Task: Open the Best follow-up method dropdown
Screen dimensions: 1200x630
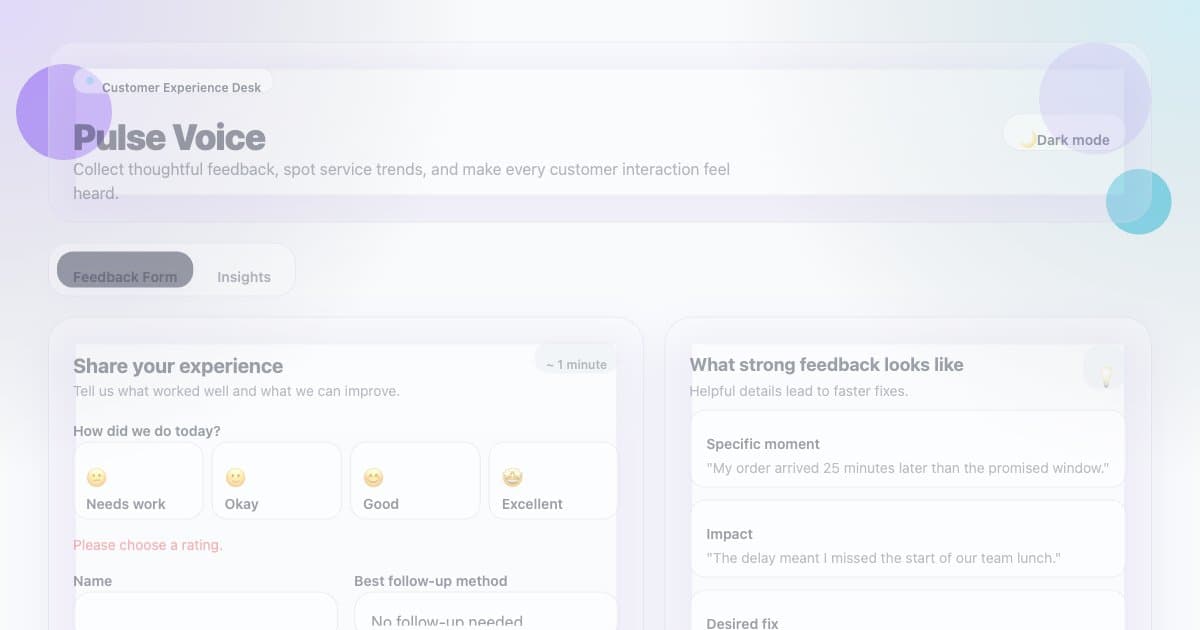Action: (486, 611)
